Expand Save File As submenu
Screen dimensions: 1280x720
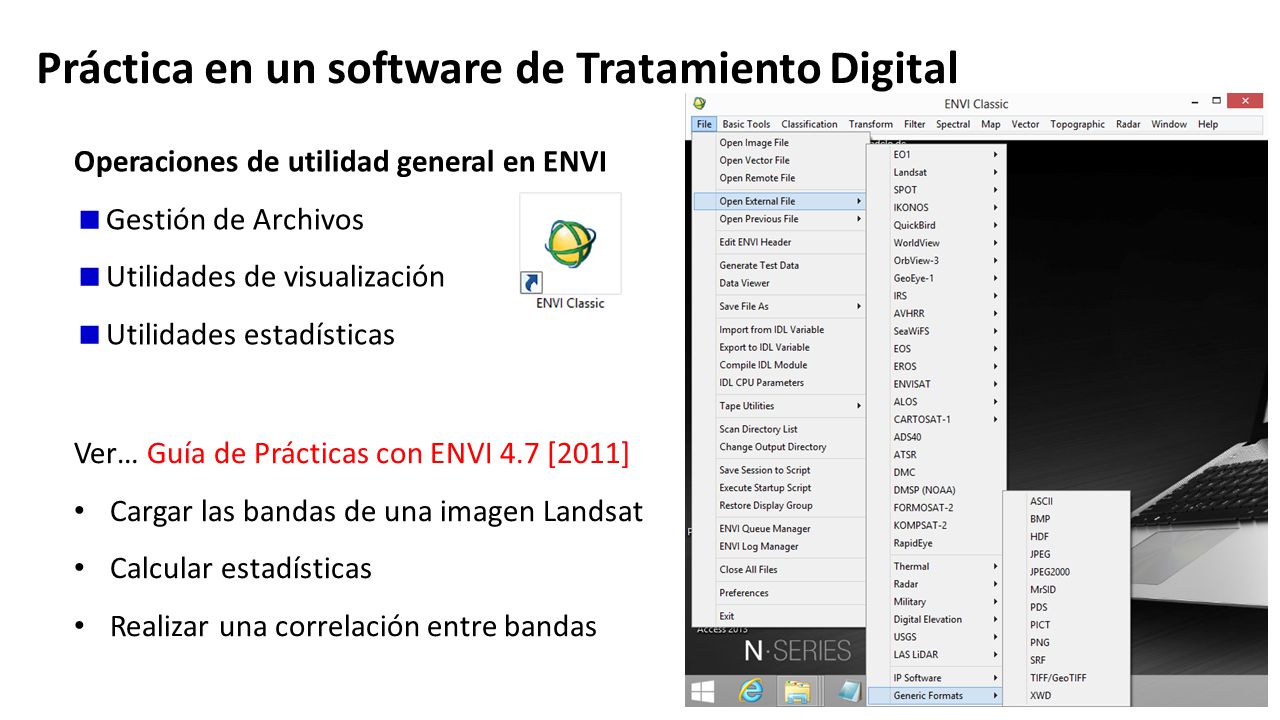779,306
